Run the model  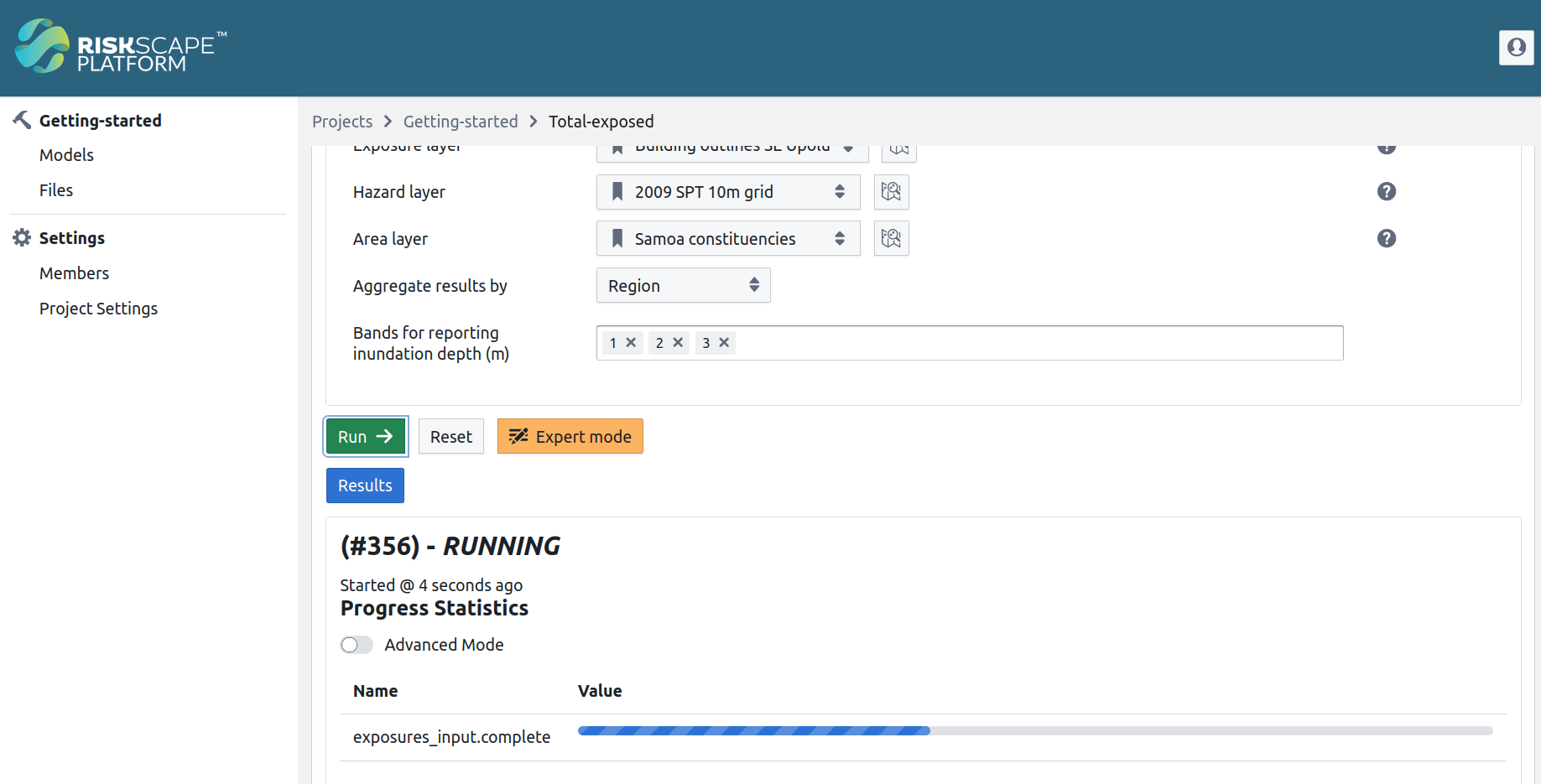coord(366,436)
